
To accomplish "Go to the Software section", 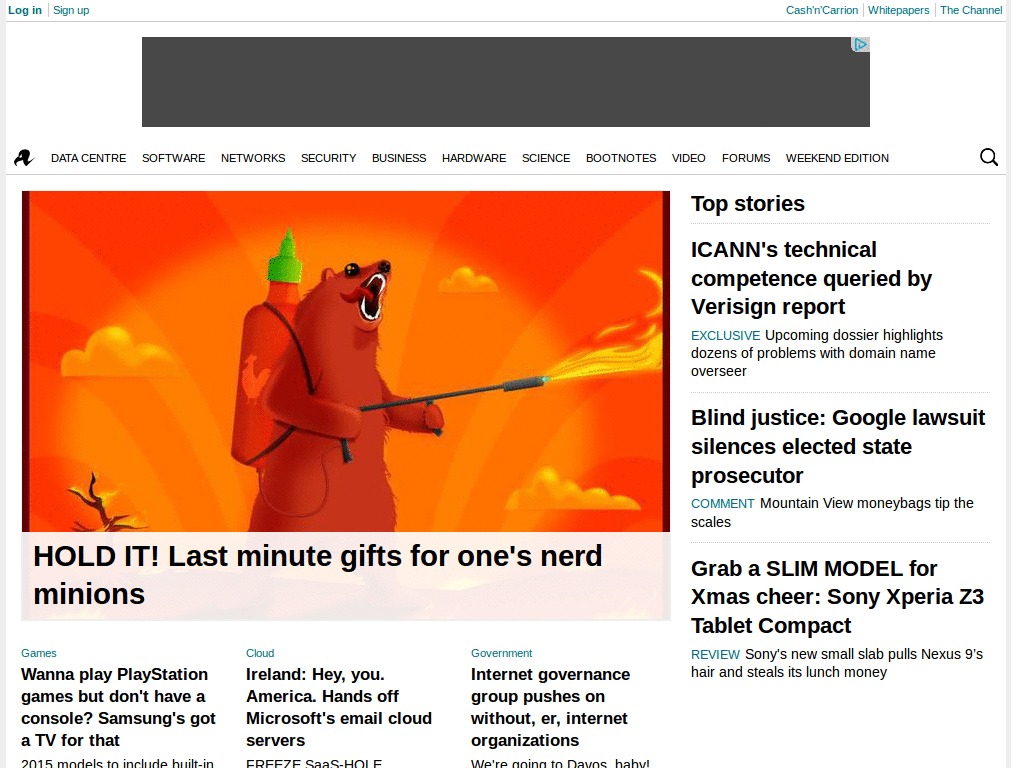I will 174,158.
